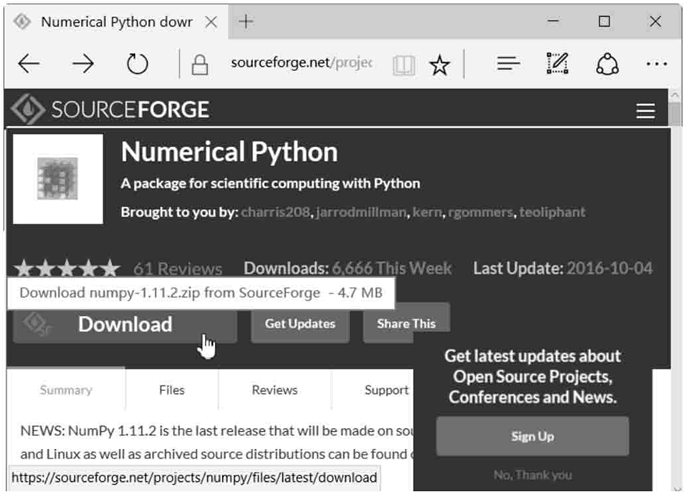Open contributor jarrodmillman profile
Image resolution: width=684 pixels, height=492 pixels.
[361, 212]
